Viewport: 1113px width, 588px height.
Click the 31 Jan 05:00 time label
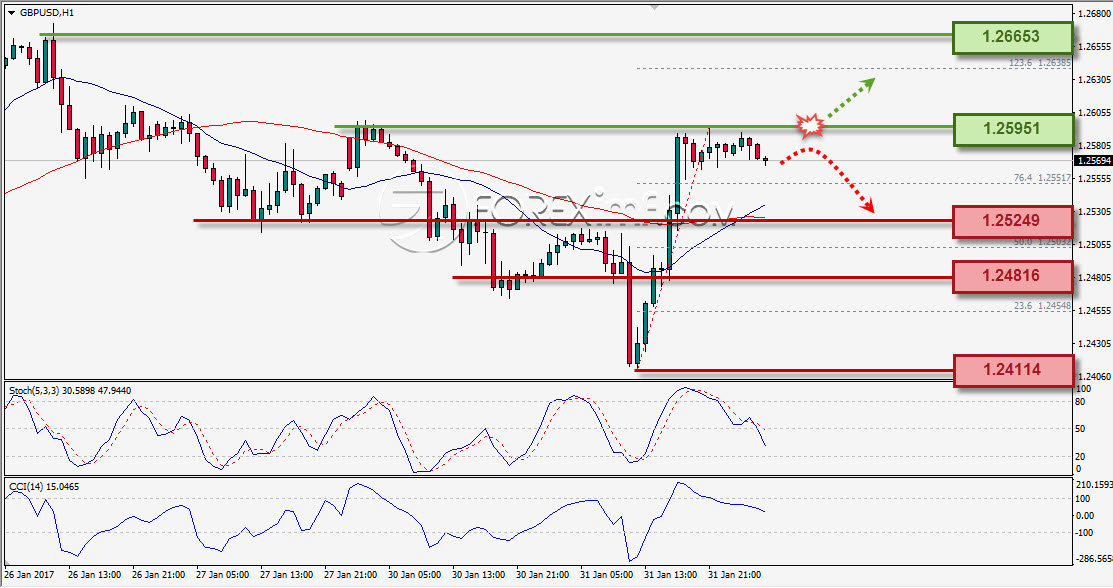tap(605, 575)
